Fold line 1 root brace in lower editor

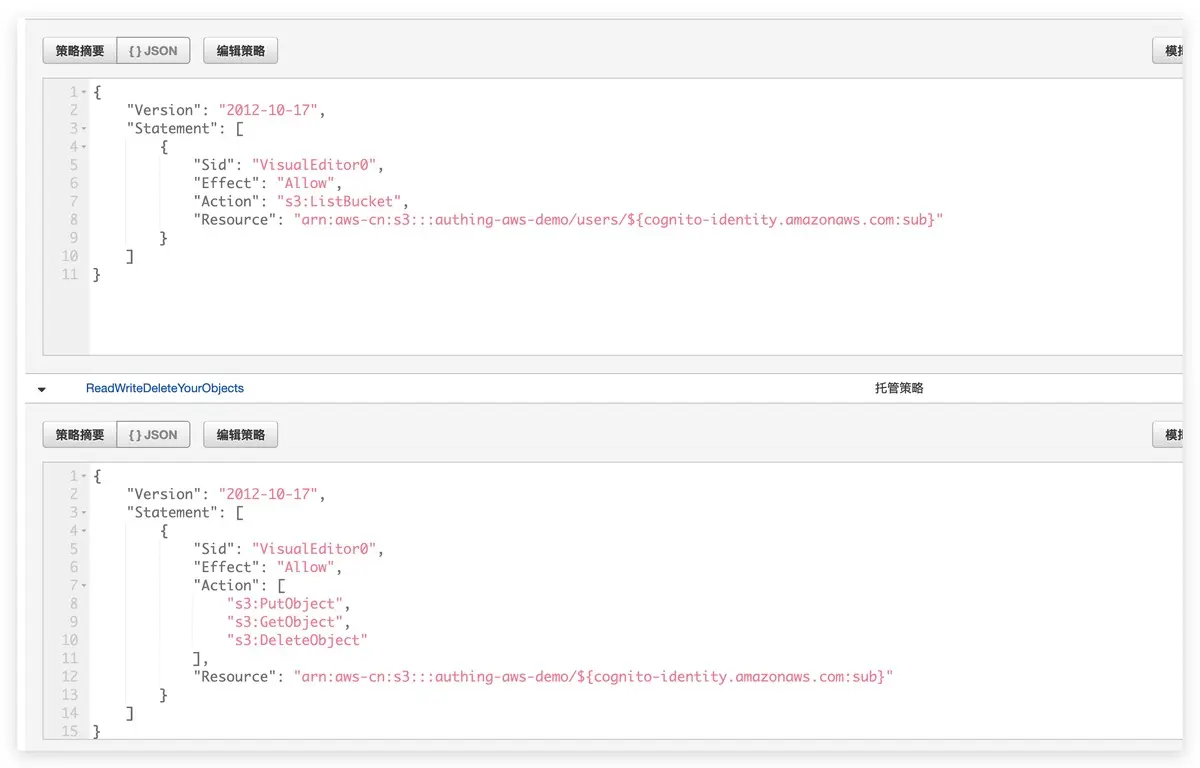click(x=84, y=476)
